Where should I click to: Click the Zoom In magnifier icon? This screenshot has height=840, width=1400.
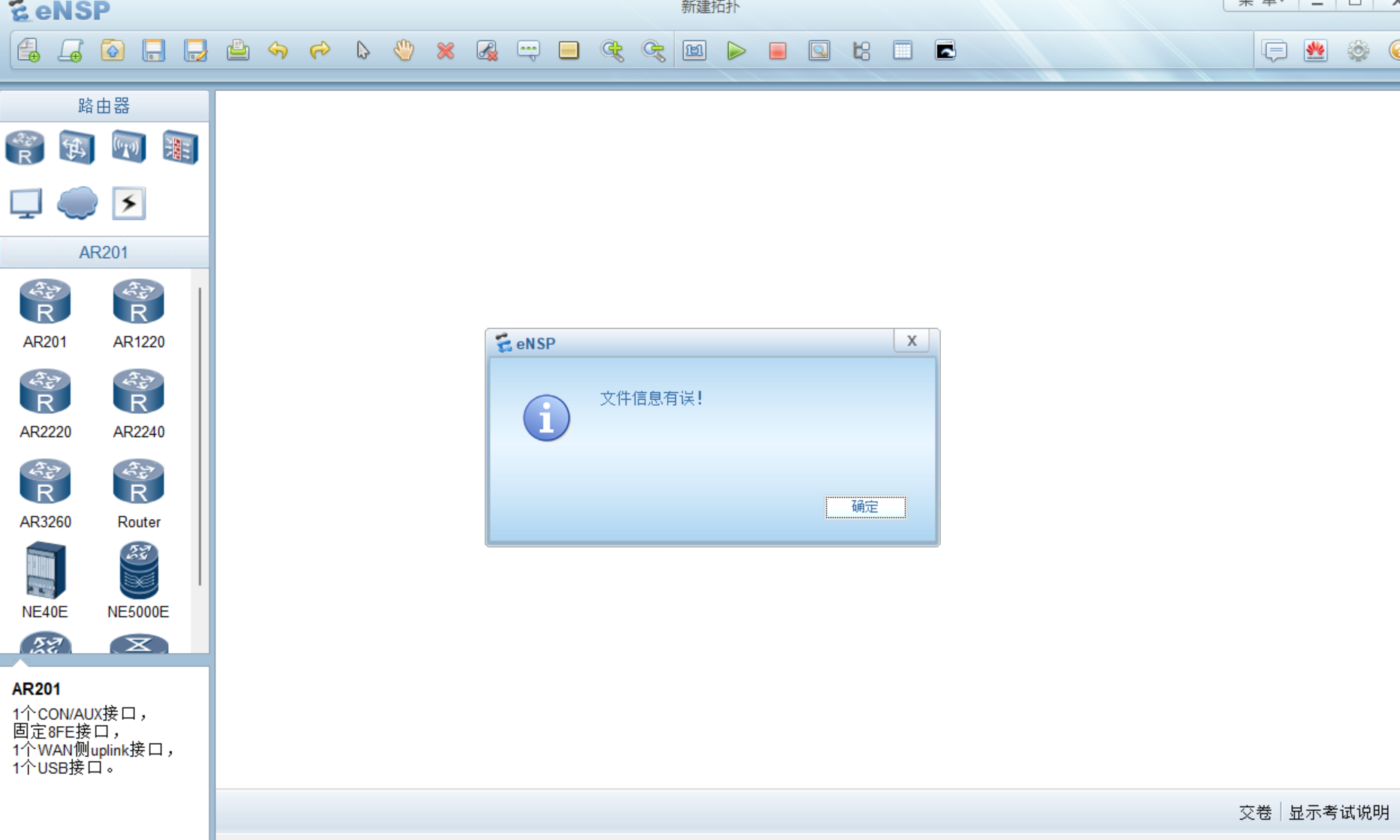[612, 51]
